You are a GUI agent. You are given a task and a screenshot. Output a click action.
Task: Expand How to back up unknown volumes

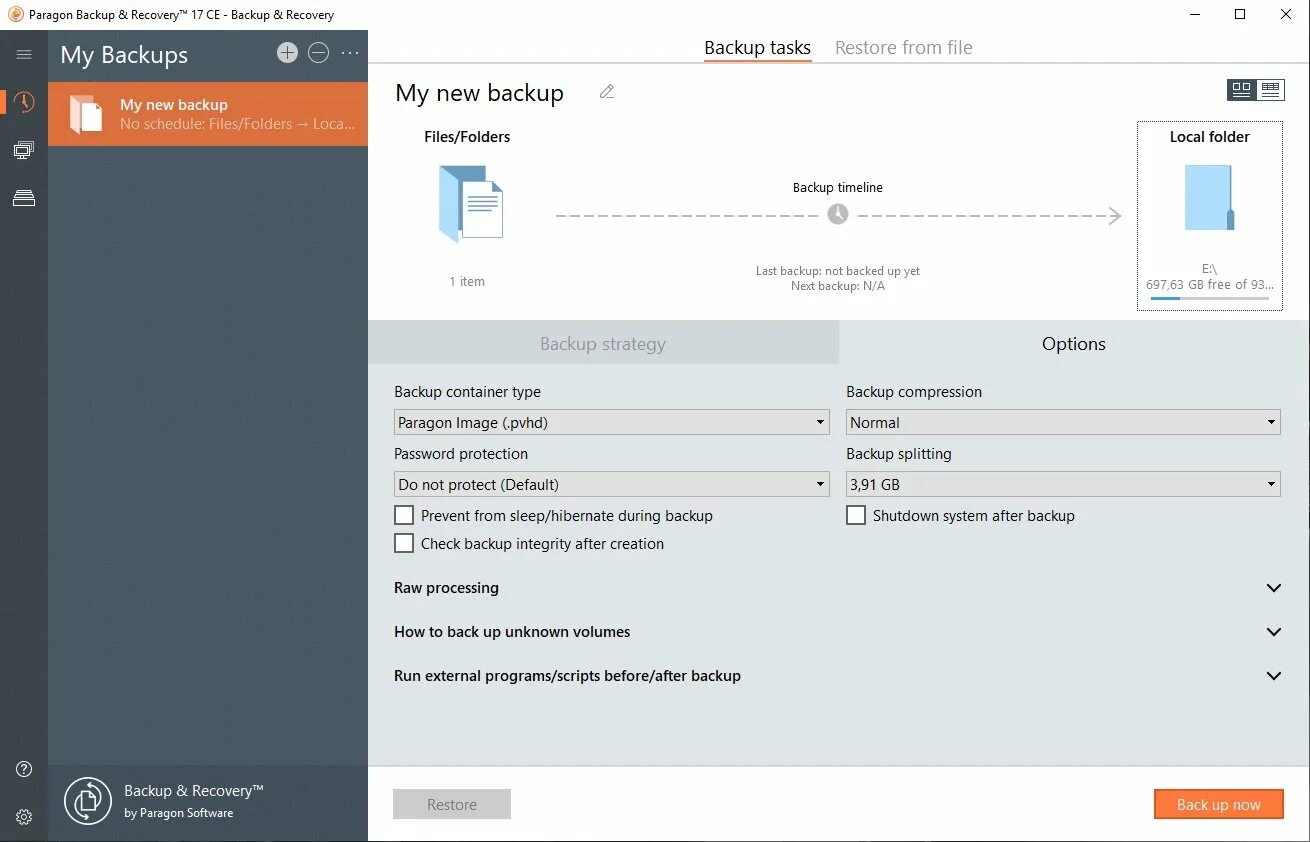coord(838,632)
